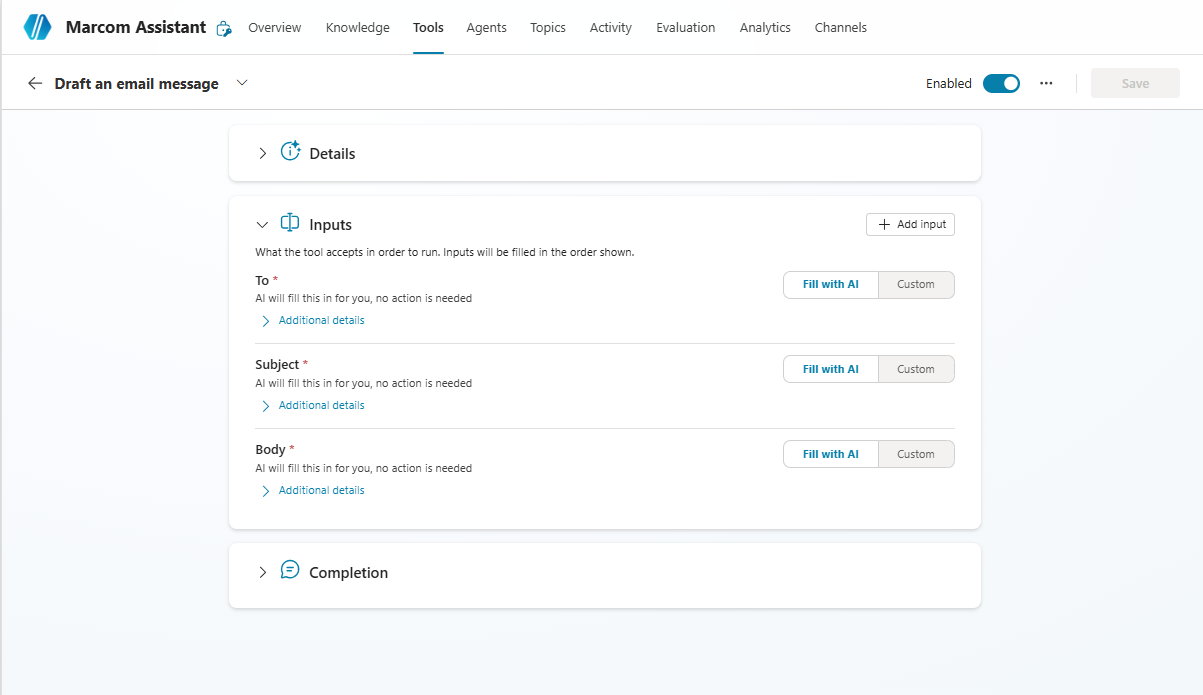This screenshot has height=695, width=1203.
Task: Go to the Analytics tab
Action: click(x=765, y=28)
